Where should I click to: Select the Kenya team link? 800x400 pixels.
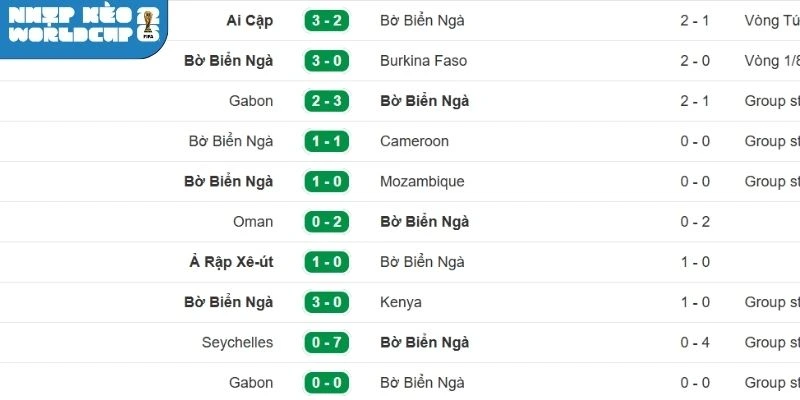point(401,302)
